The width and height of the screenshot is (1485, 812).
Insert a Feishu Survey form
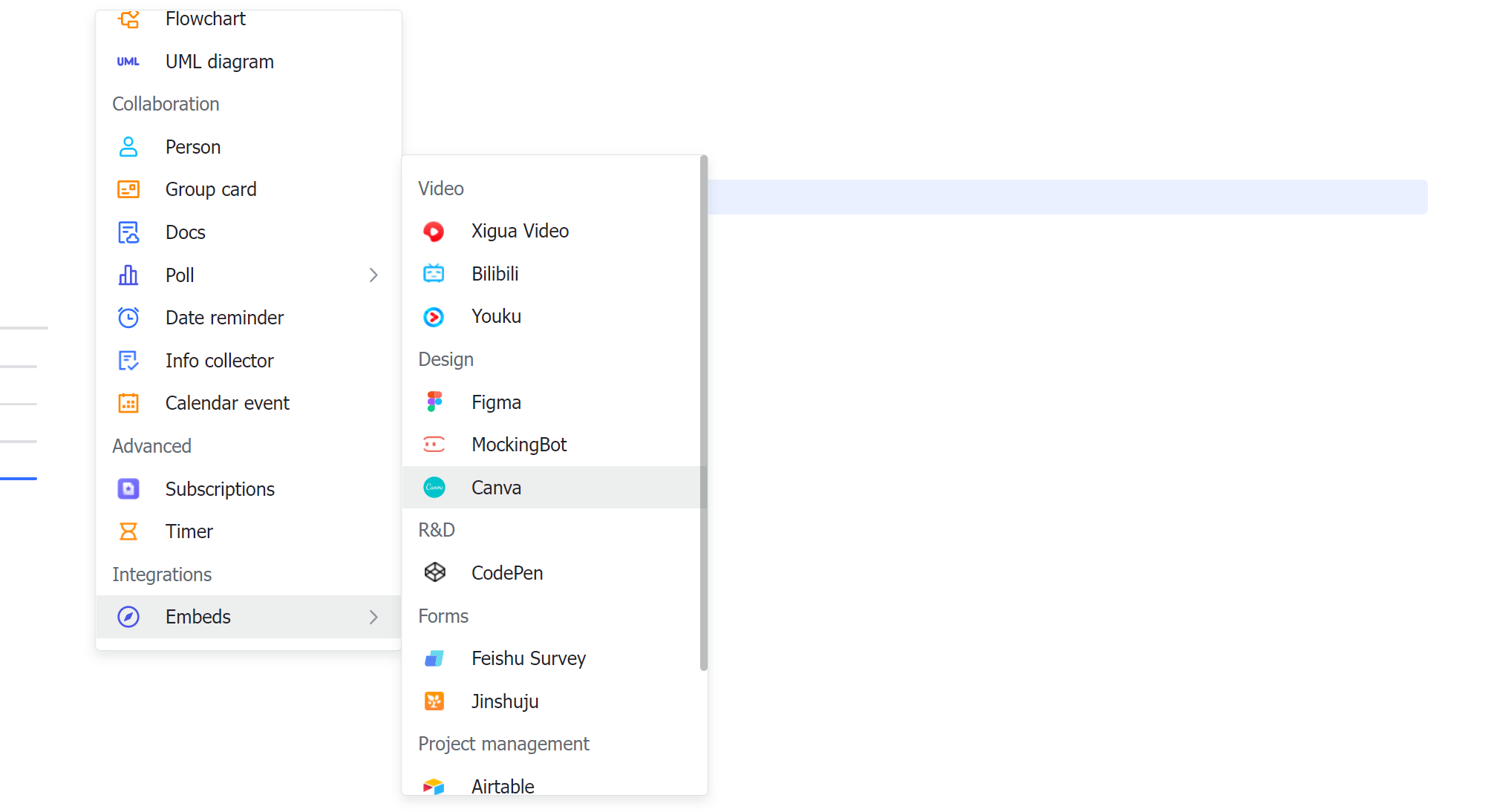(529, 658)
